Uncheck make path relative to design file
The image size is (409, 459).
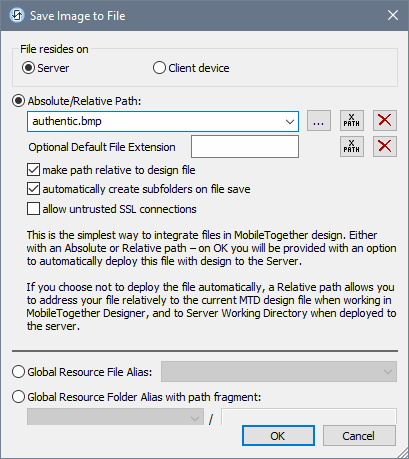(x=33, y=170)
